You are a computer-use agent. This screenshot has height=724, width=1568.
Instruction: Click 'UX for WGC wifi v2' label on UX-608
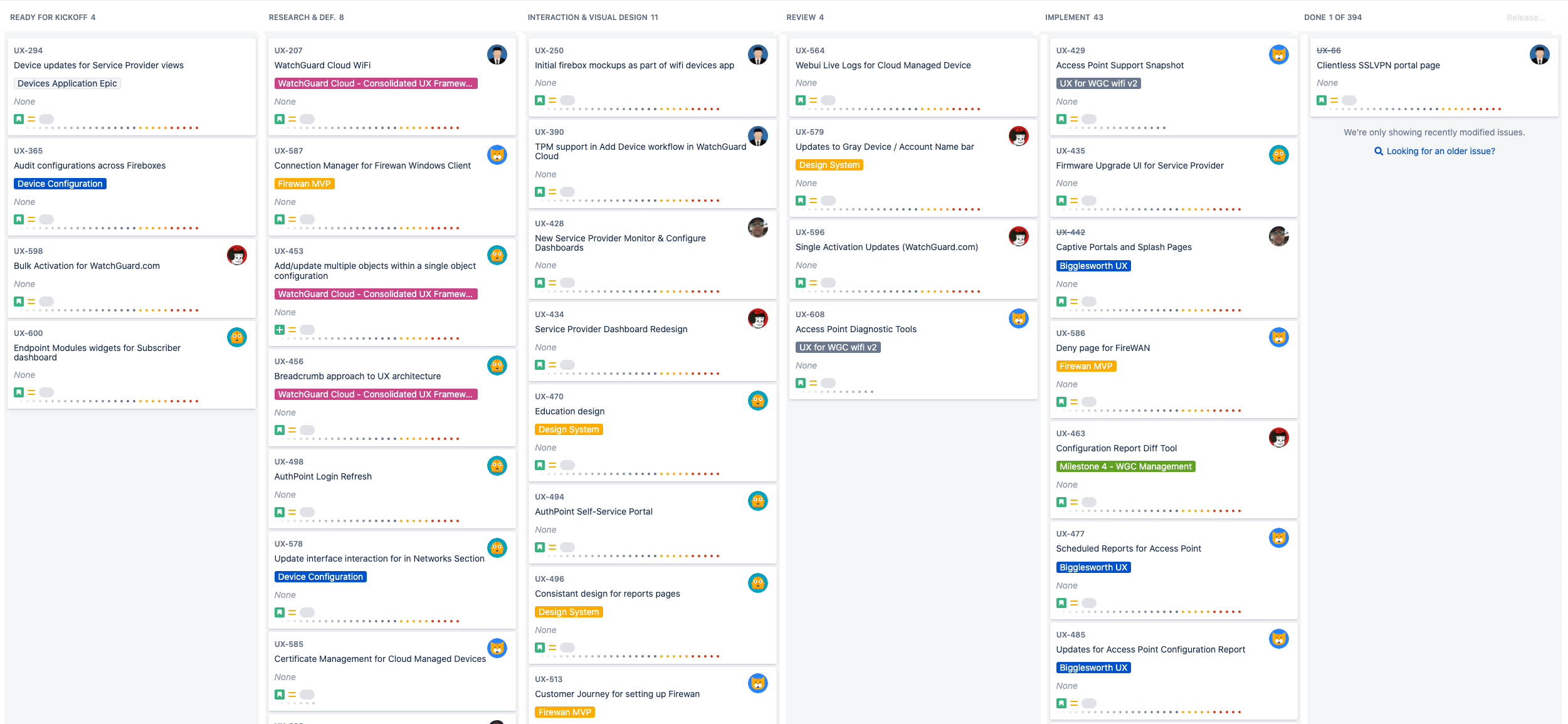pos(838,347)
